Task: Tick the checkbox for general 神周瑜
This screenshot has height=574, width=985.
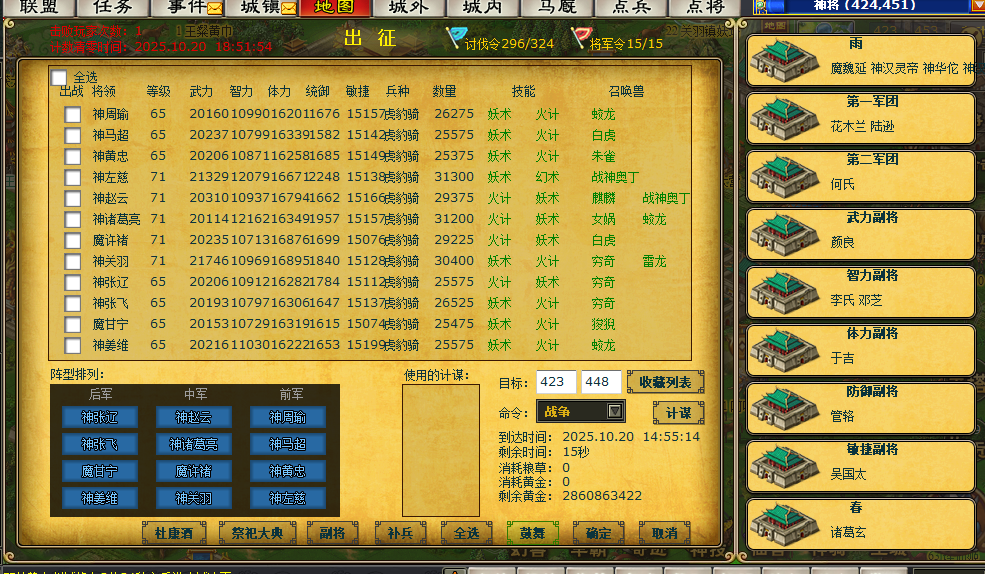Action: (73, 114)
